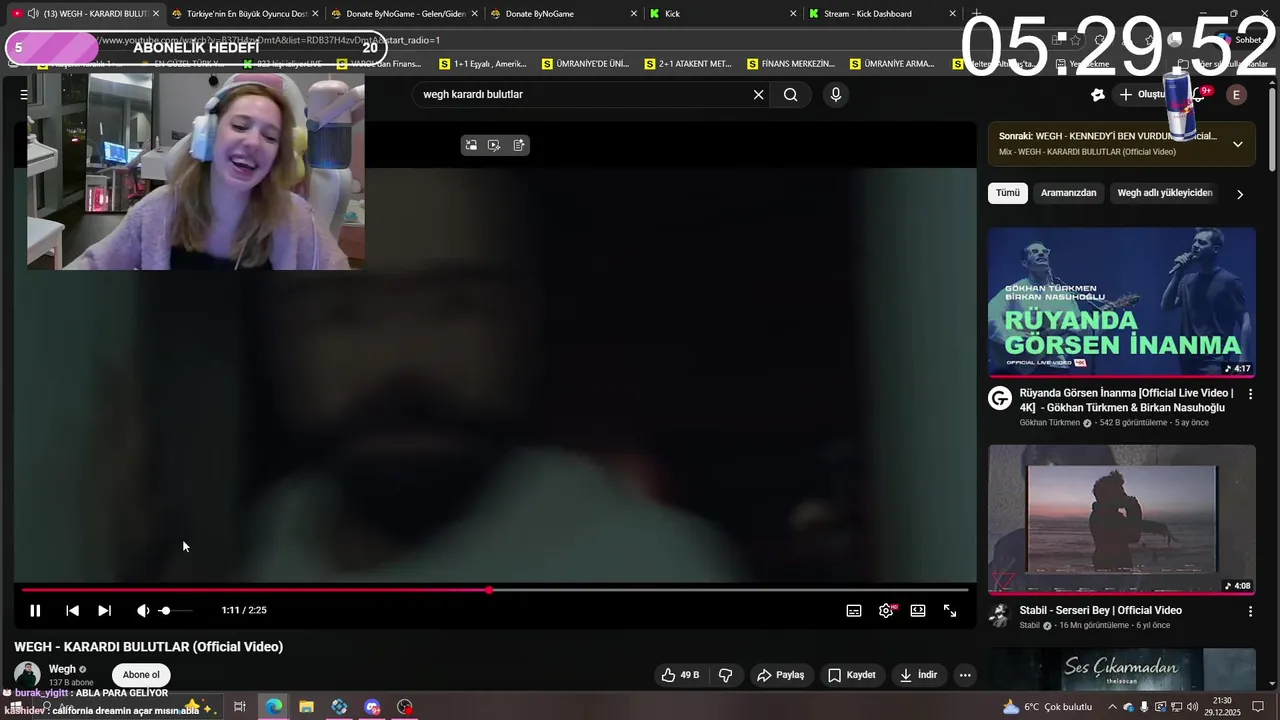Viewport: 1280px width, 720px height.
Task: Show hidden system tray icons chevron
Action: click(x=1112, y=707)
